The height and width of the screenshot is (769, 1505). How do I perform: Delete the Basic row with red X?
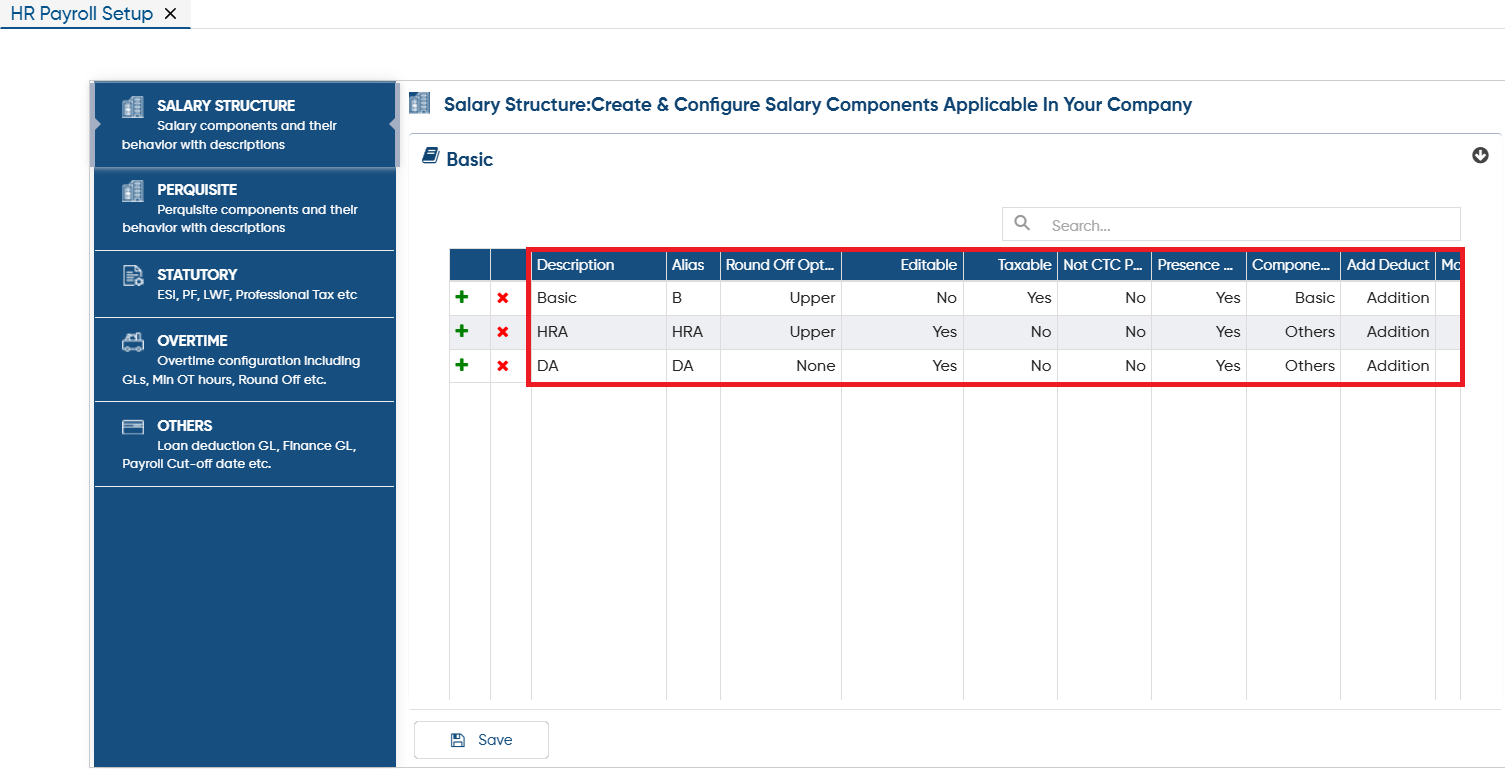click(503, 298)
